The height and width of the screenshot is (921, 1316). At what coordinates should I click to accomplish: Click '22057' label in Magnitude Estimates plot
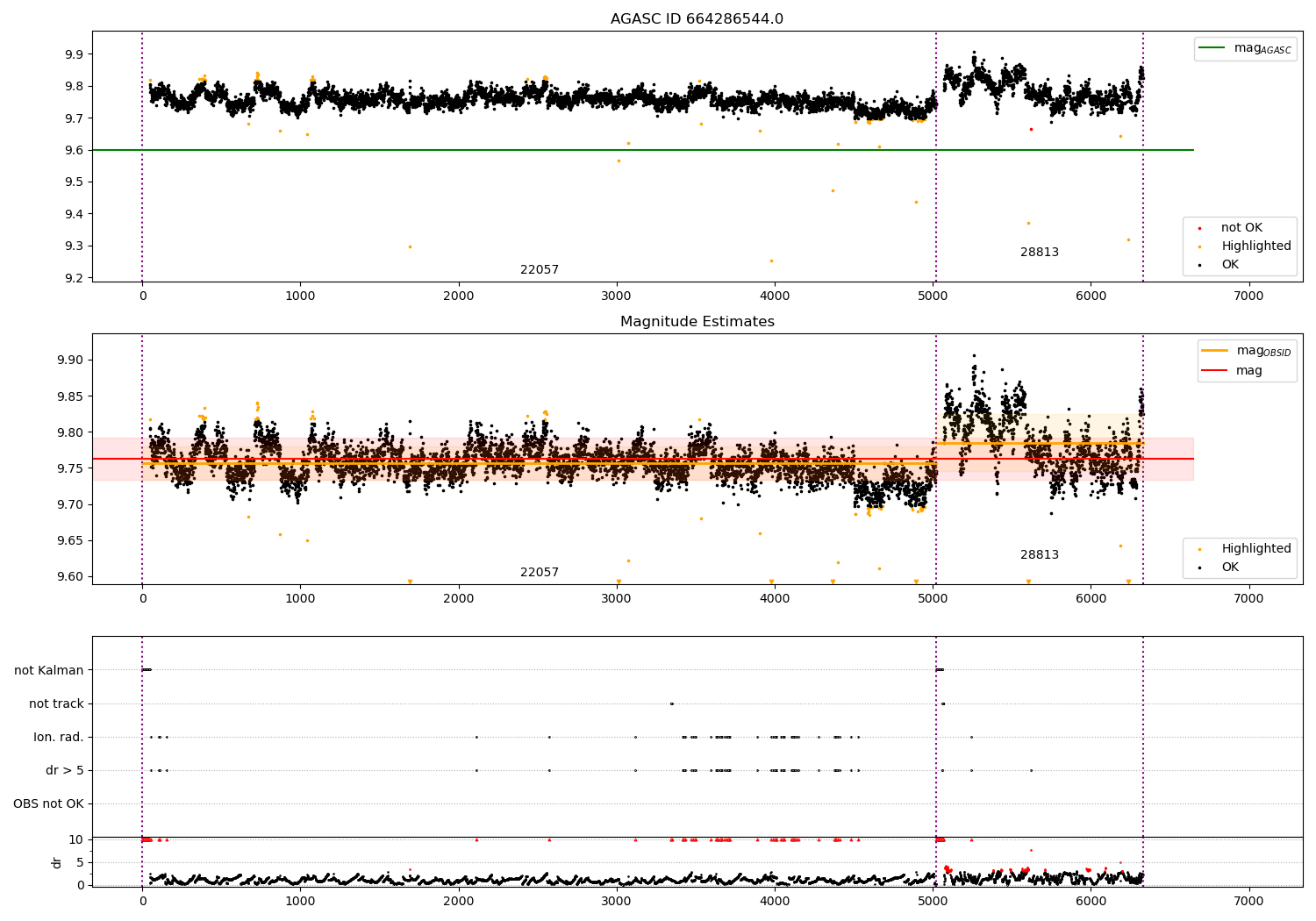540,573
